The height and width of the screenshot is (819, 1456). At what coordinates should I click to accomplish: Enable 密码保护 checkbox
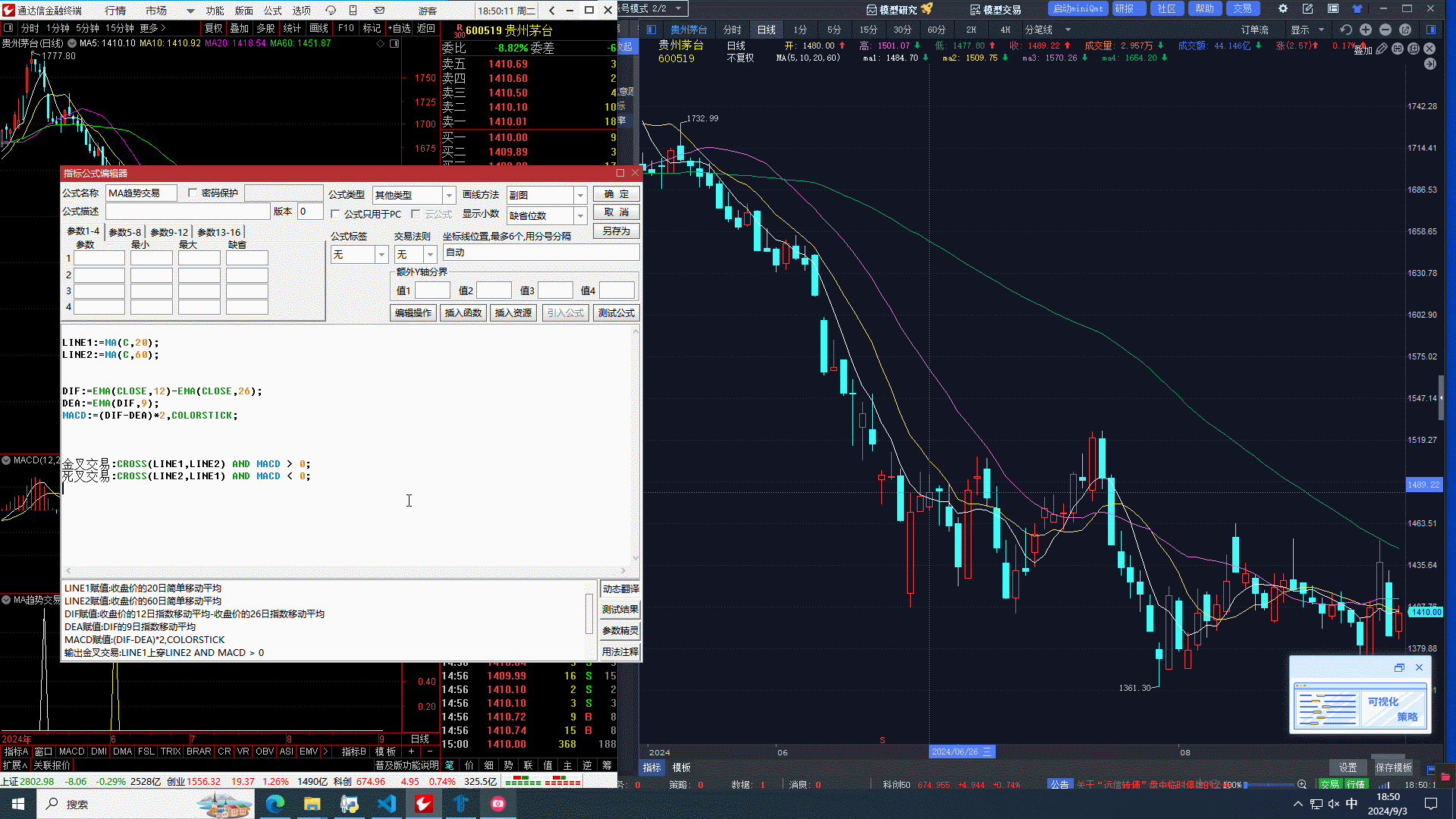193,193
